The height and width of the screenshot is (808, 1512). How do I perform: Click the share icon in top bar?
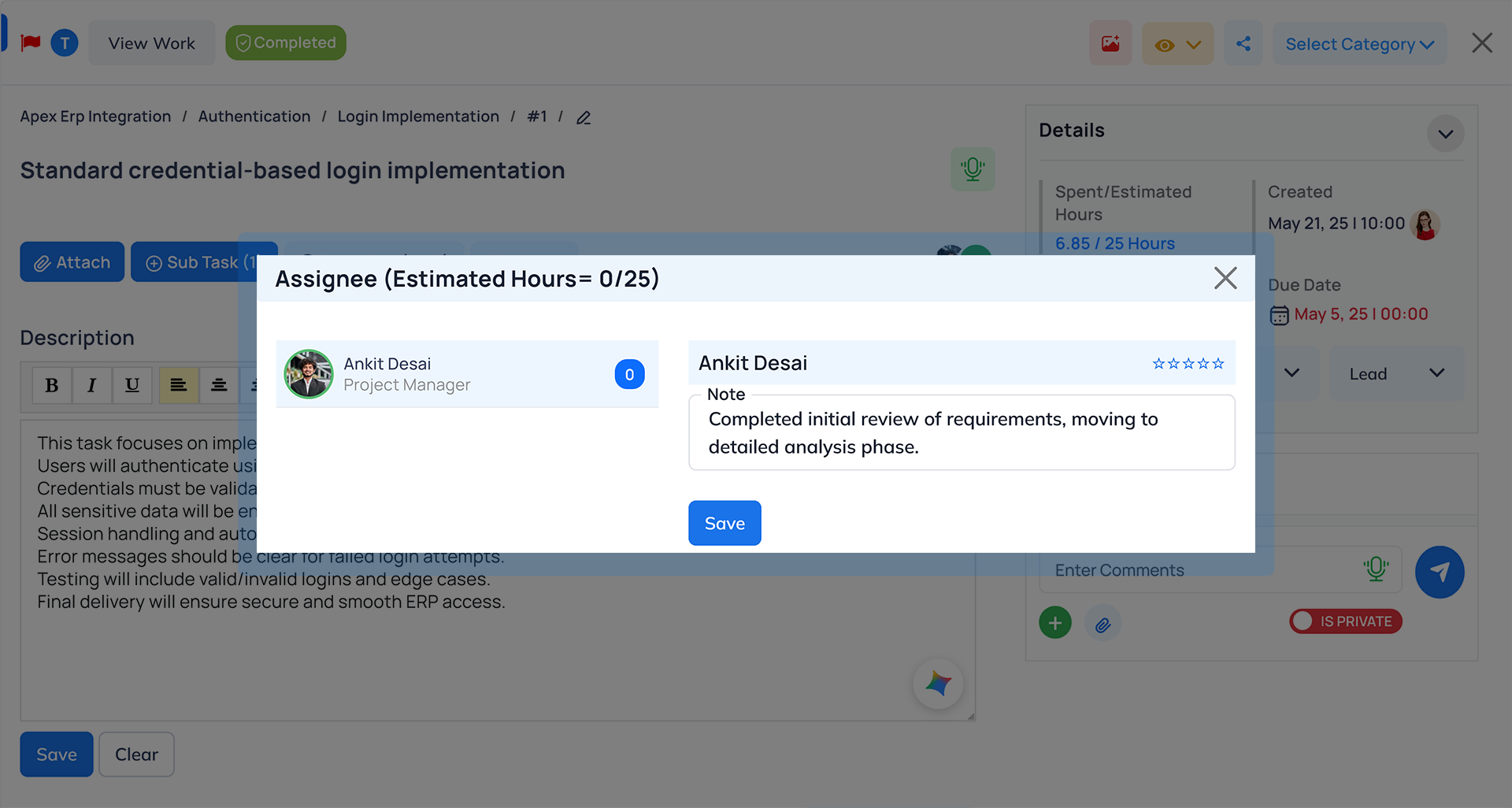[x=1243, y=43]
